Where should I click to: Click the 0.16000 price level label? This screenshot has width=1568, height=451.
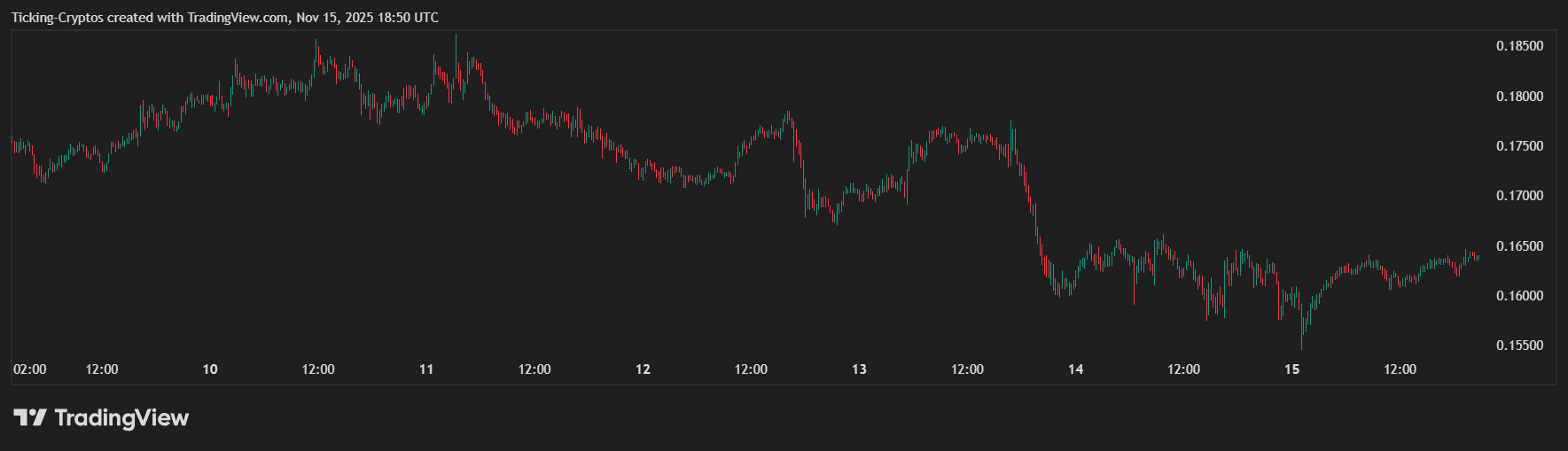(1519, 296)
